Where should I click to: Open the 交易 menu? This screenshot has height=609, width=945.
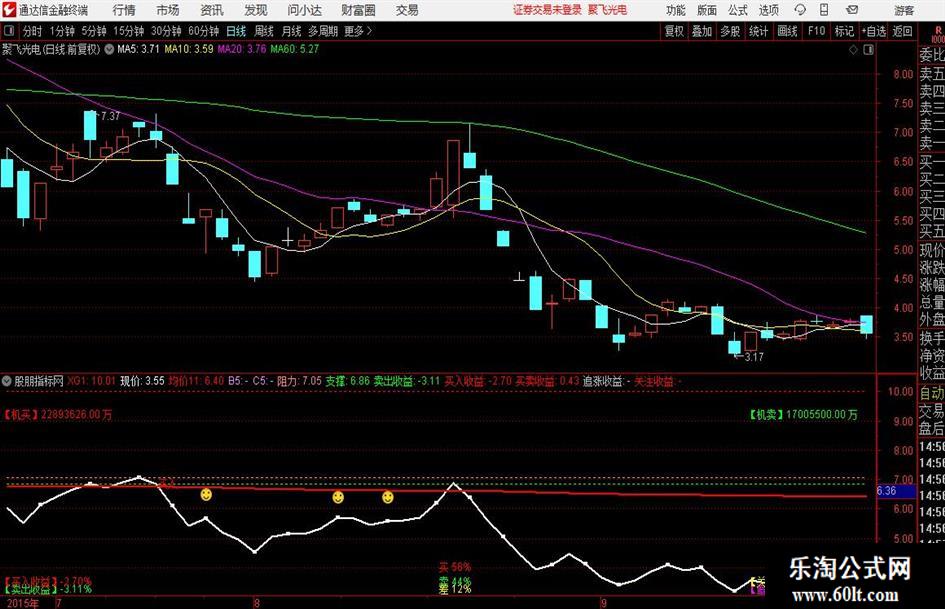pos(407,10)
